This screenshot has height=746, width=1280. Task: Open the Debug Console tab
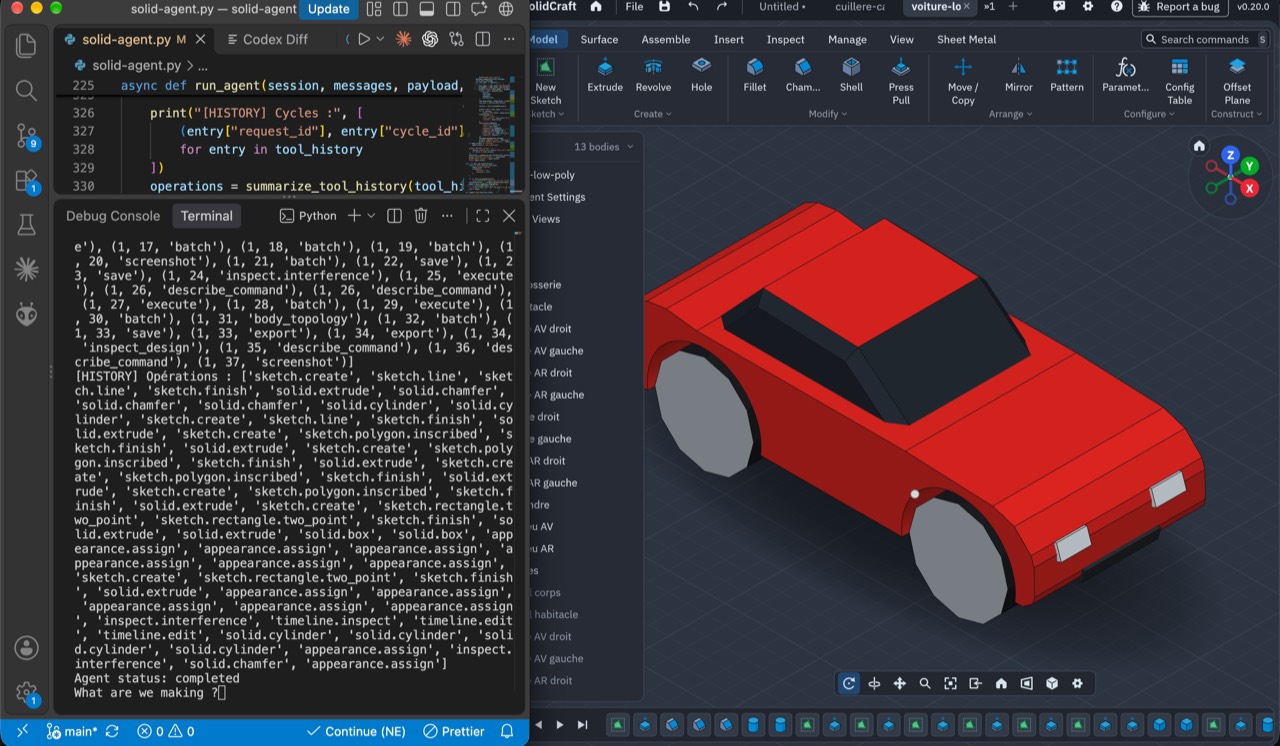click(113, 216)
